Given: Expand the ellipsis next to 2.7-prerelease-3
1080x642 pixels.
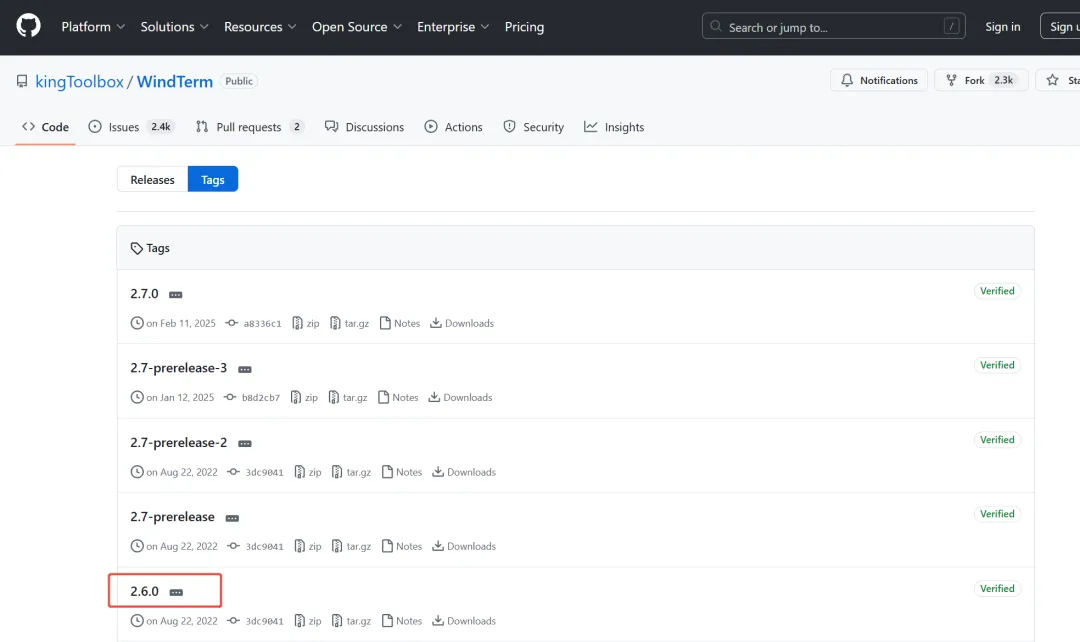Looking at the screenshot, I should tap(245, 369).
